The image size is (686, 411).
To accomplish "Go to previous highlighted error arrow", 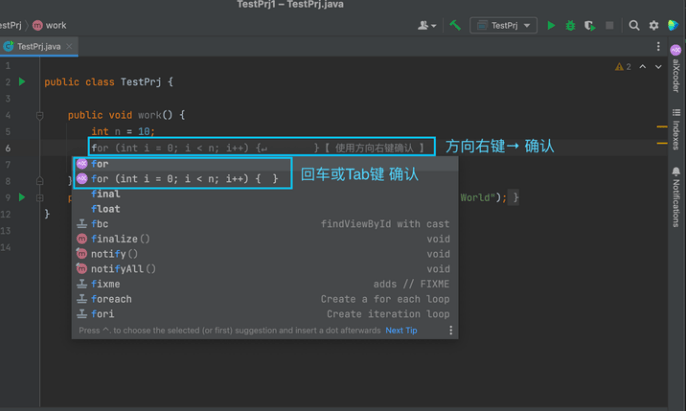I will (643, 67).
